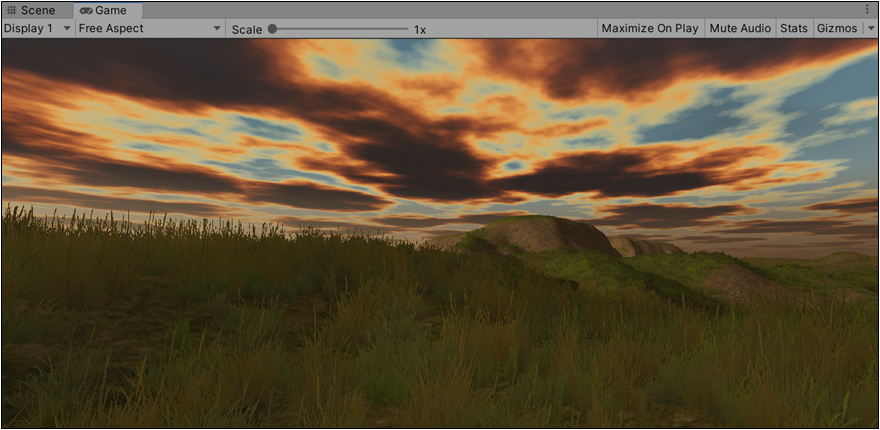Click the Scene tab grid icon
The image size is (880, 430).
(12, 10)
